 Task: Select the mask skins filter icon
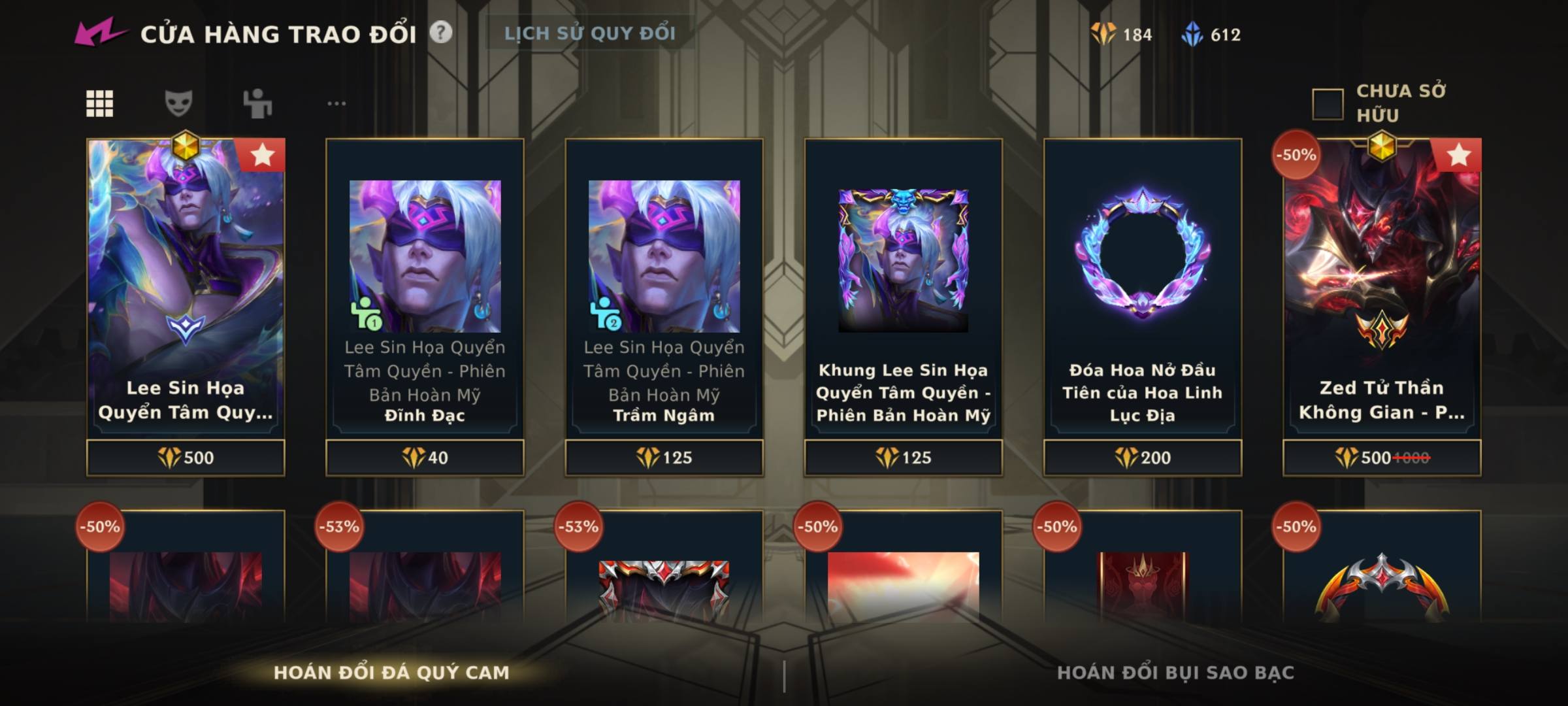pos(178,103)
